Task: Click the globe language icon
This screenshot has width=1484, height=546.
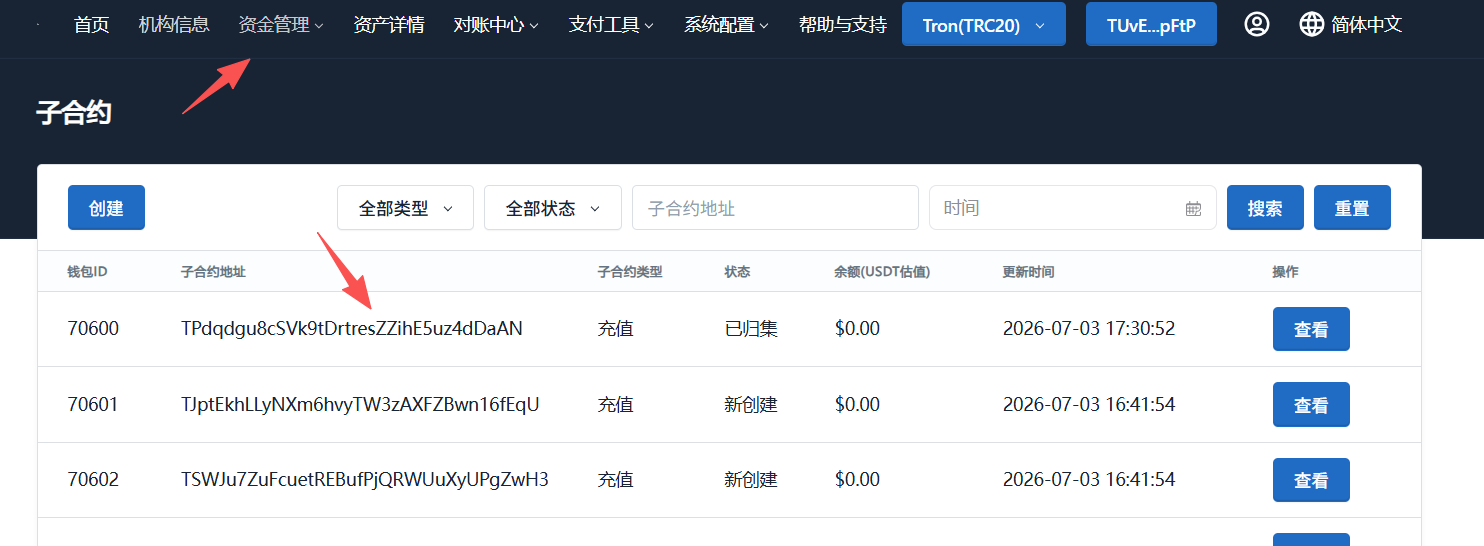Action: pyautogui.click(x=1312, y=24)
